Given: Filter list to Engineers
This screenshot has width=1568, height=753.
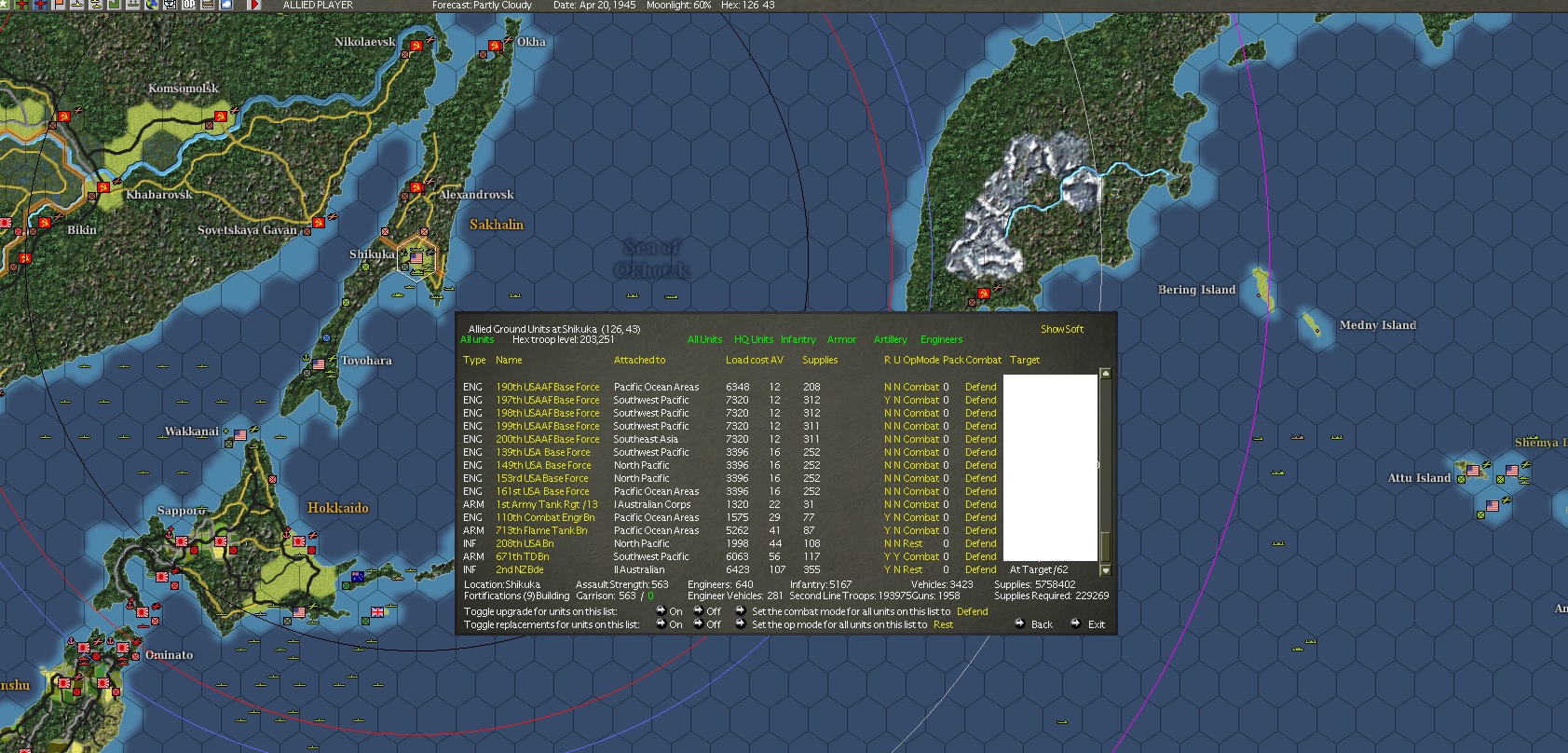Looking at the screenshot, I should point(942,339).
